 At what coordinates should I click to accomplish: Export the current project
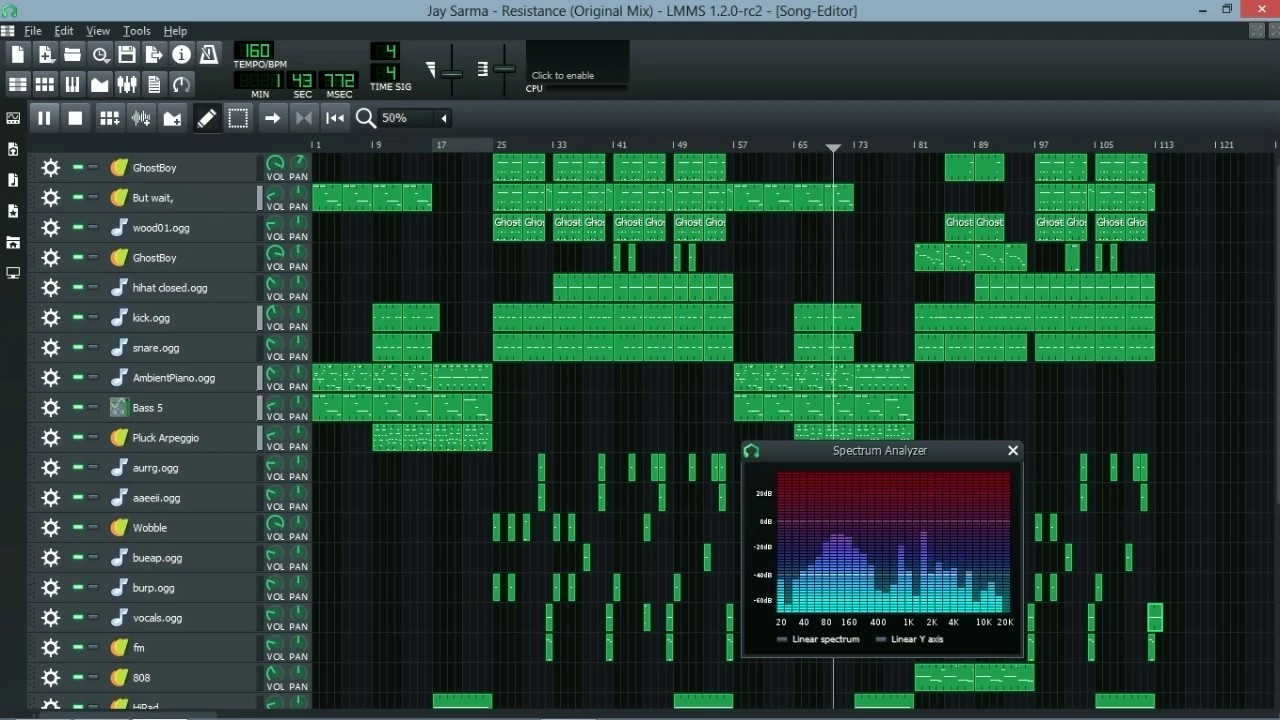(x=154, y=54)
